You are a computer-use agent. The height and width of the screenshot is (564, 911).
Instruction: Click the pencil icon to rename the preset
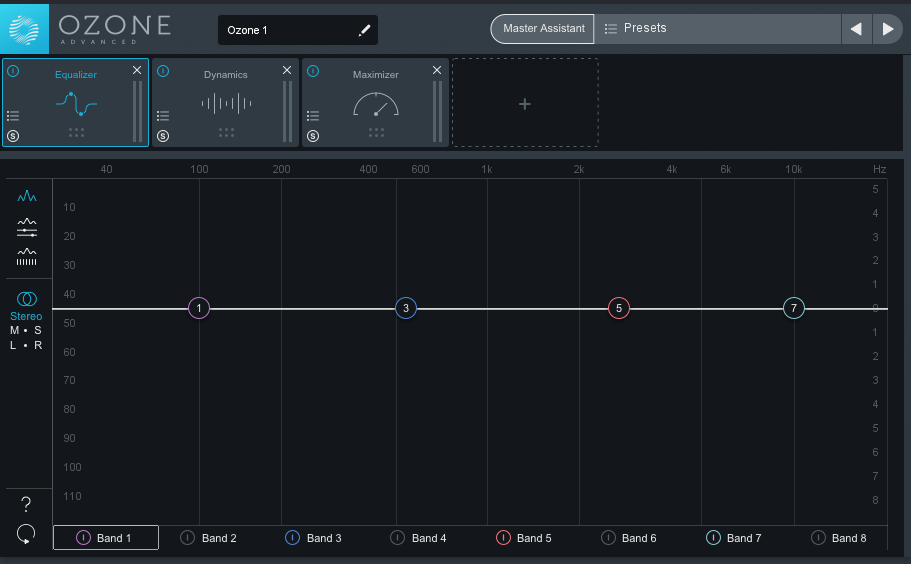[364, 31]
